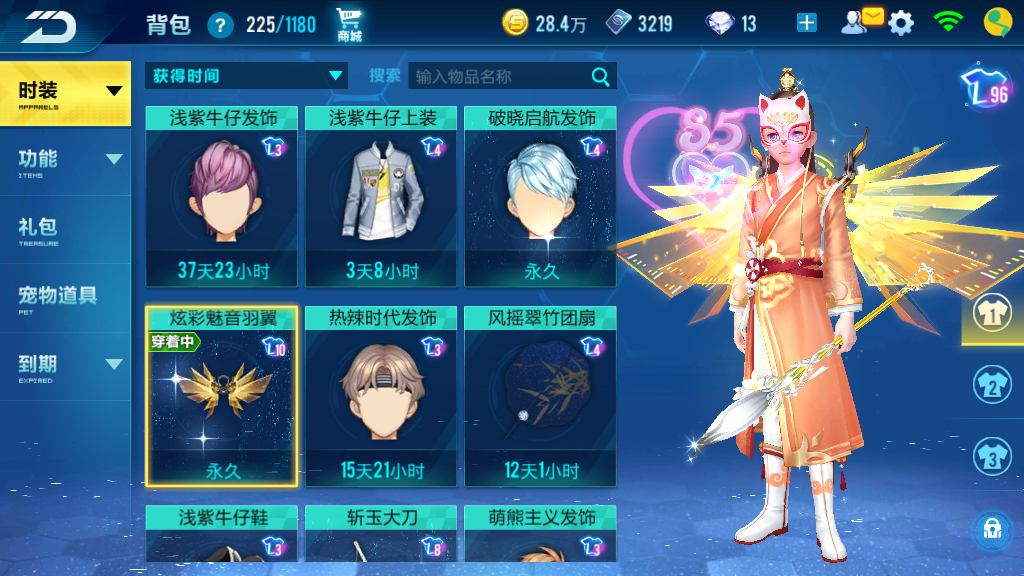Viewport: 1024px width, 576px height.
Task: Tap the lock icon beside the character
Action: click(x=992, y=529)
